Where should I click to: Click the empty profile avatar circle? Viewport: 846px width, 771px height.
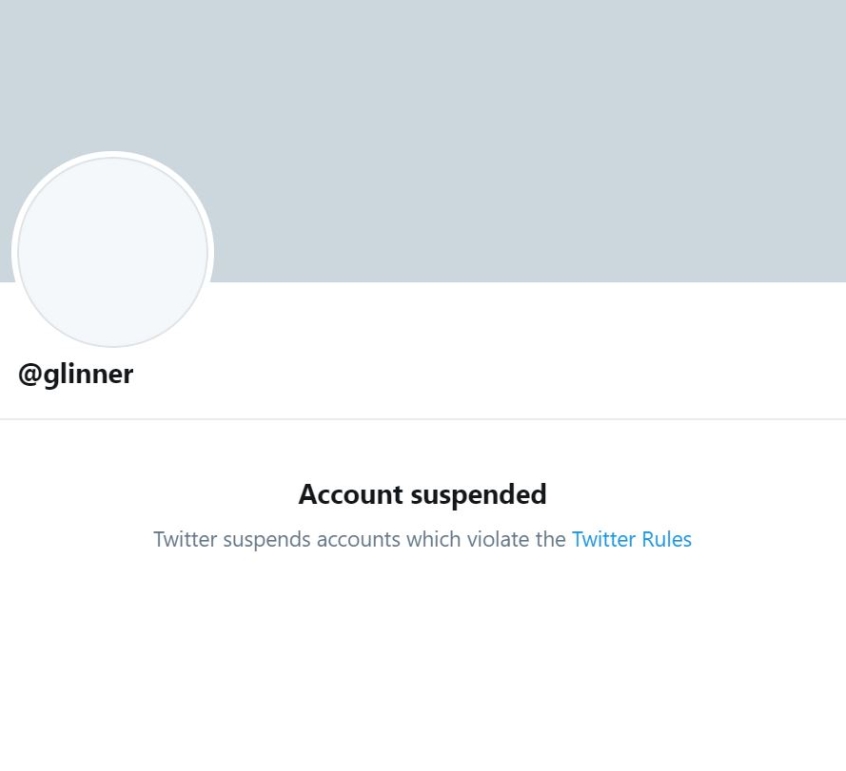[113, 252]
